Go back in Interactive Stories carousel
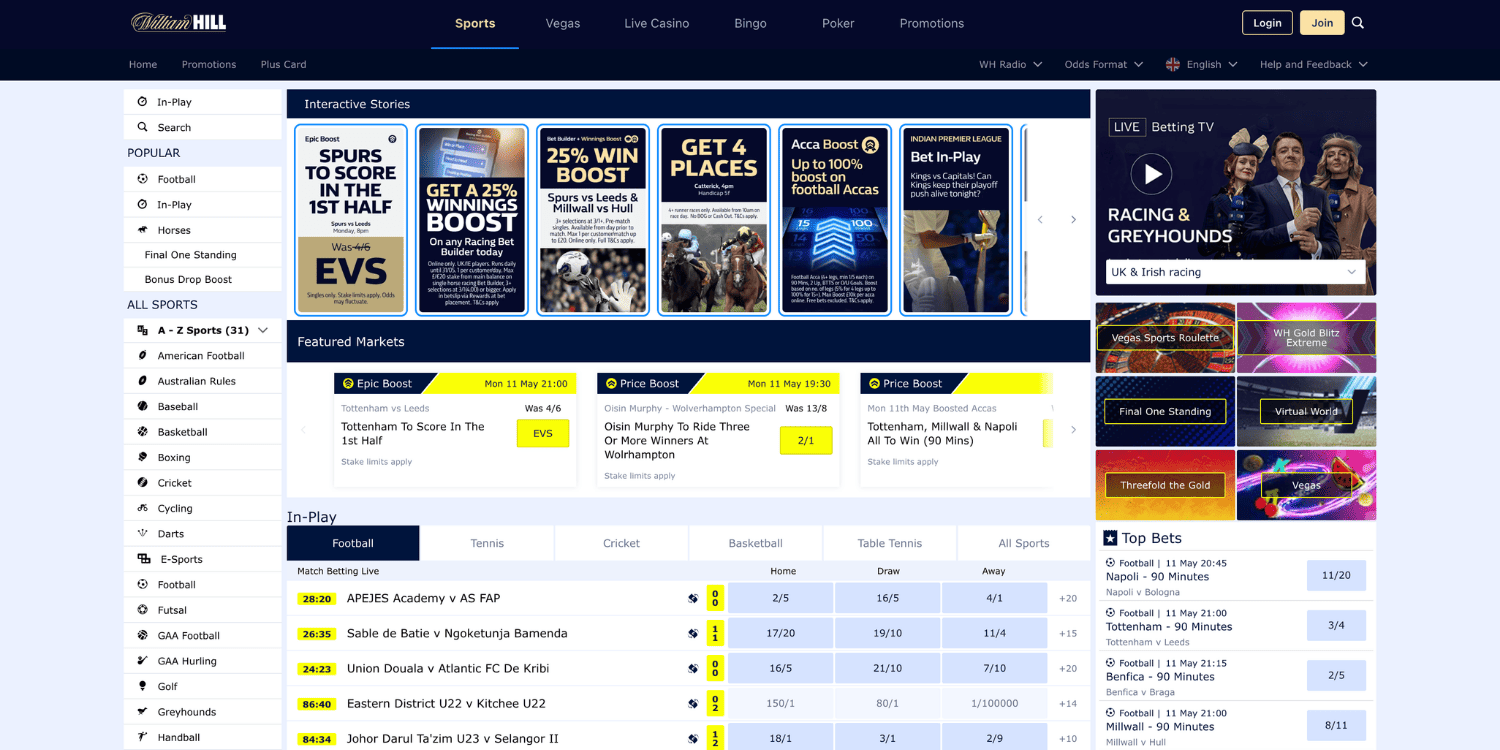 click(x=1040, y=220)
